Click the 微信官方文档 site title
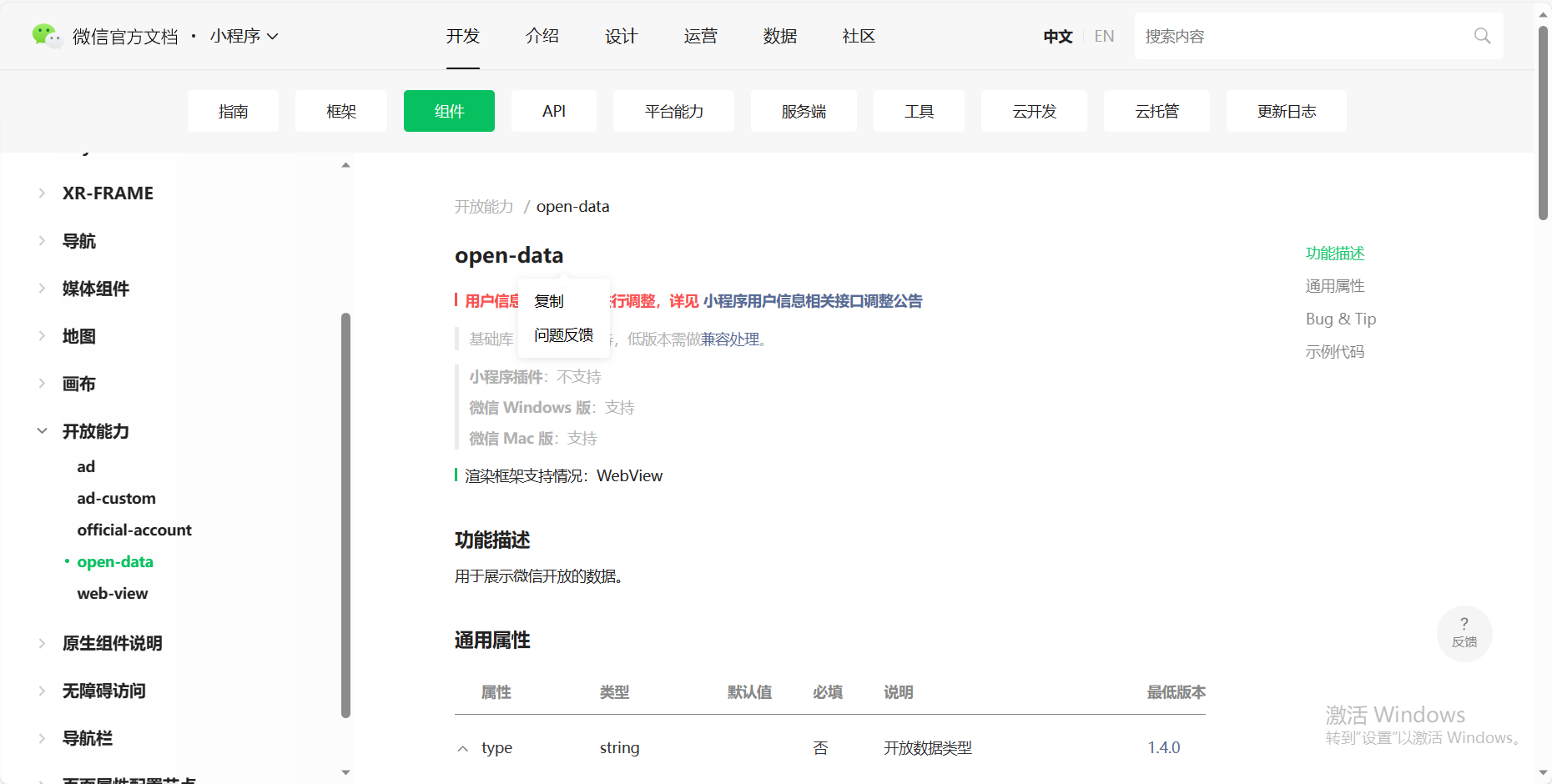 click(125, 36)
